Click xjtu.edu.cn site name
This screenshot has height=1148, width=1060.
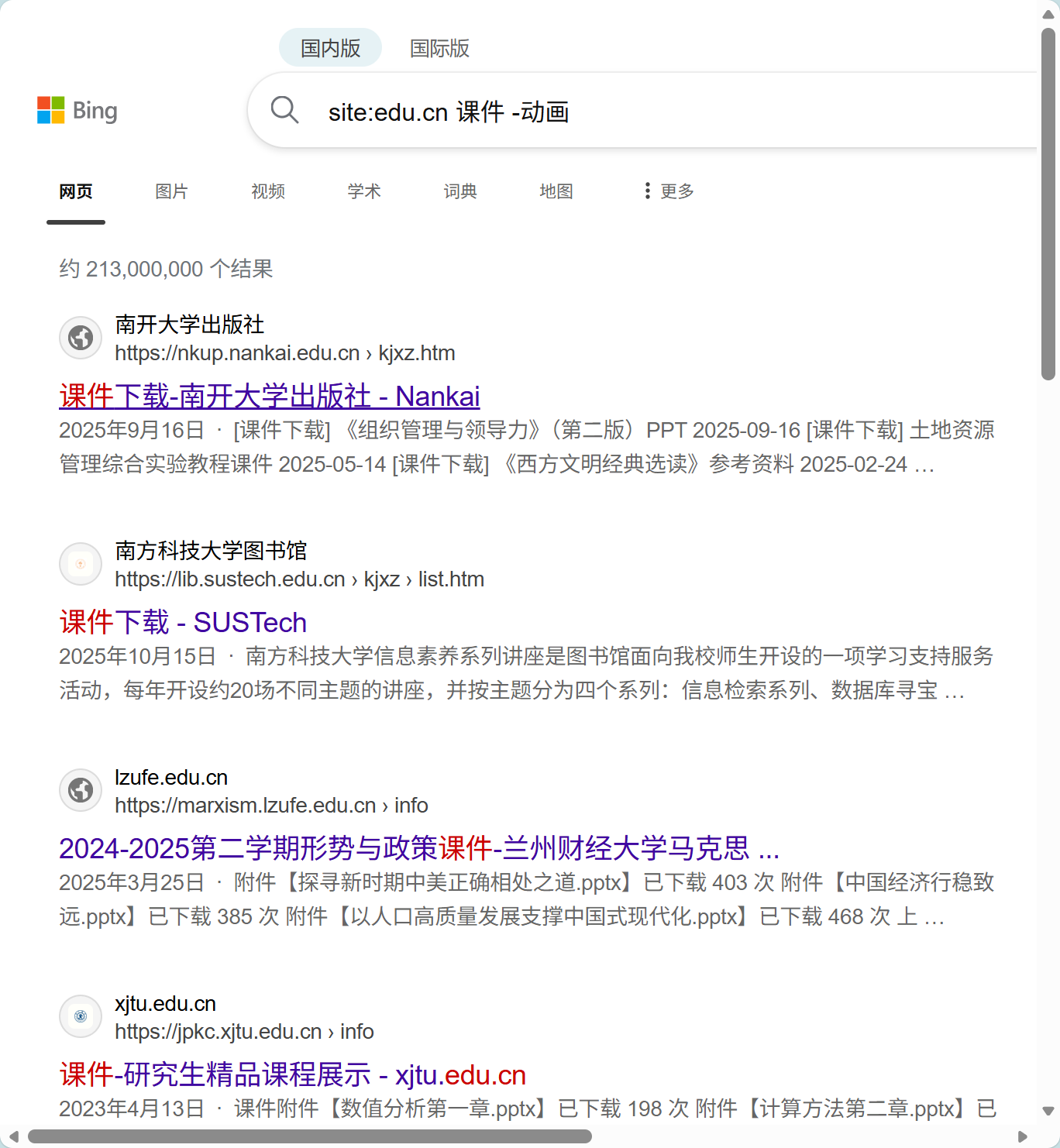(x=165, y=1003)
